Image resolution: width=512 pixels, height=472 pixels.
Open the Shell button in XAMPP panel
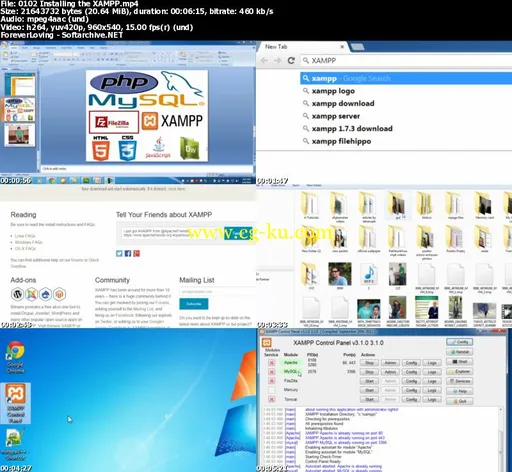point(459,362)
